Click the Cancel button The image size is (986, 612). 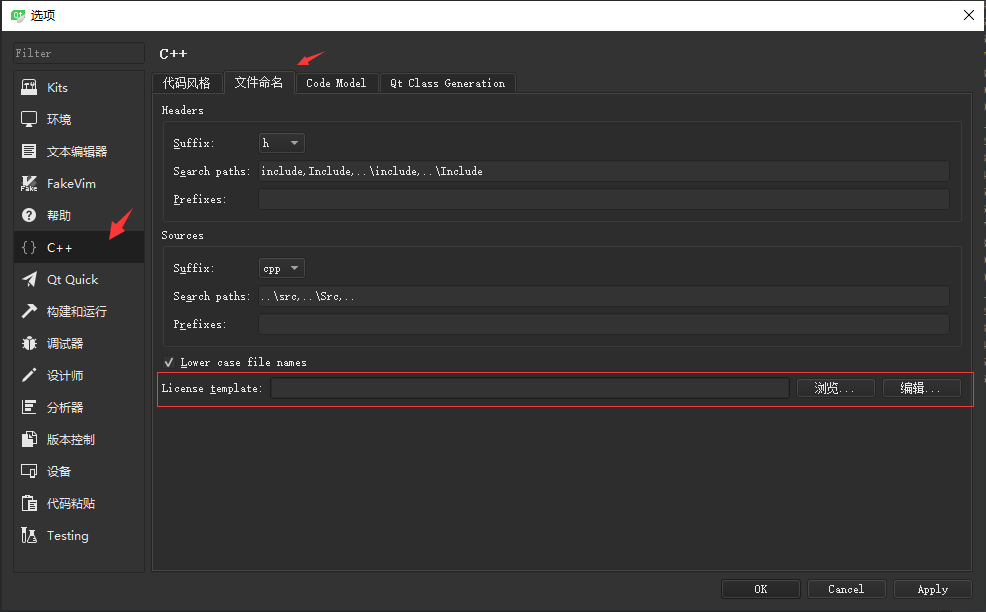(x=846, y=589)
